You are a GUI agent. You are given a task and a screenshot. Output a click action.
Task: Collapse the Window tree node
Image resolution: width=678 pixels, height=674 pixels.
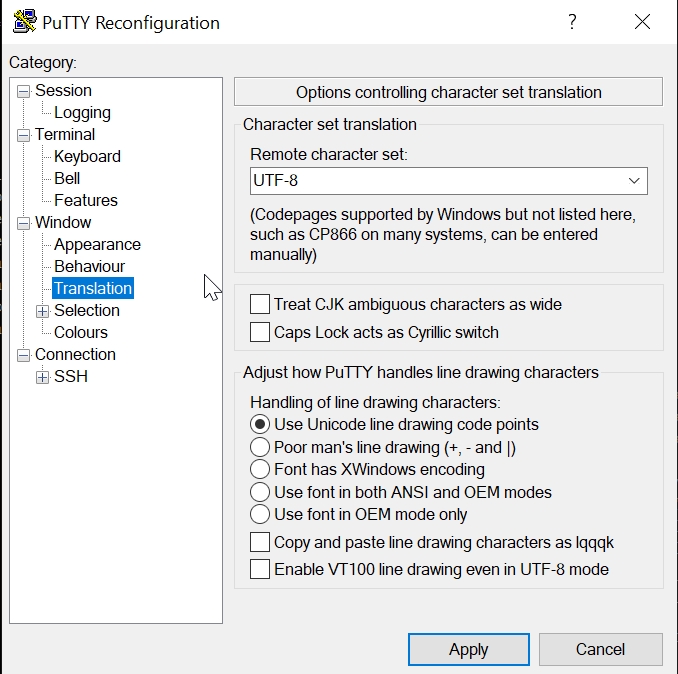point(23,223)
